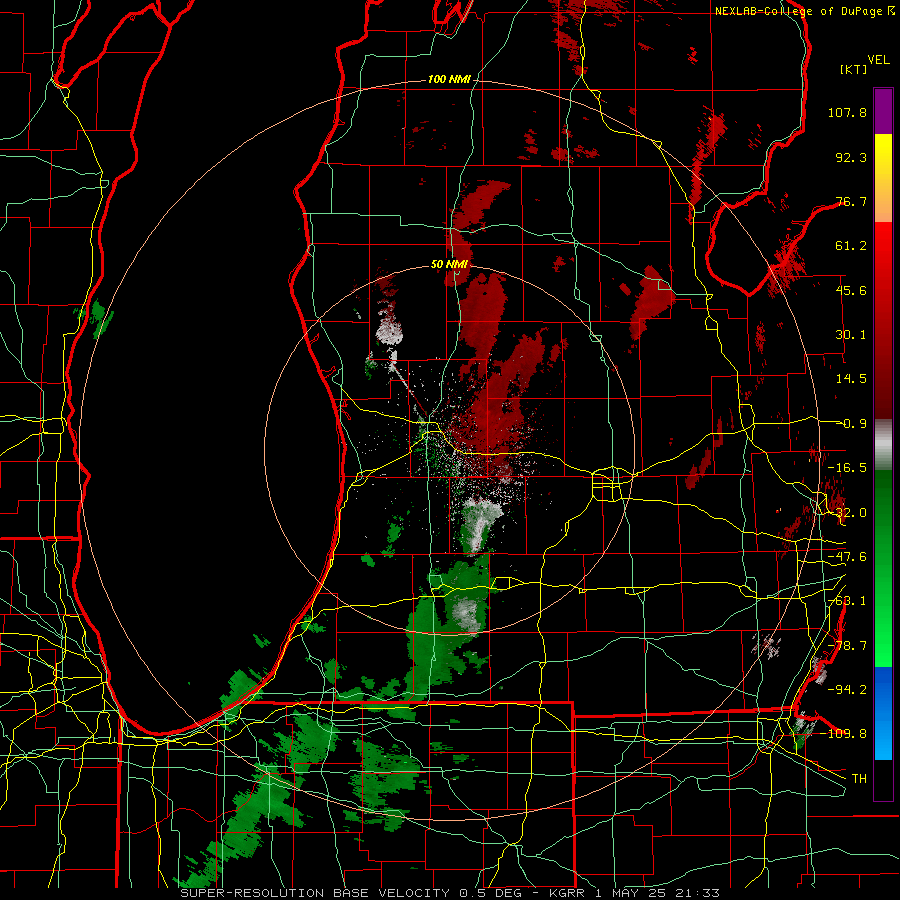Select the -32.0 scale value
900x900 pixels.
[x=847, y=513]
